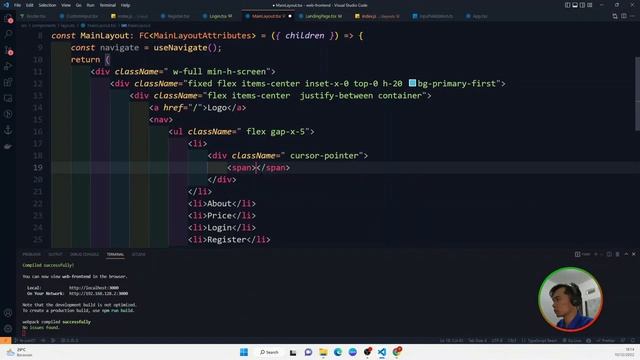The image size is (640, 360).
Task: Click line number 19 in the gutter
Action: (x=38, y=167)
